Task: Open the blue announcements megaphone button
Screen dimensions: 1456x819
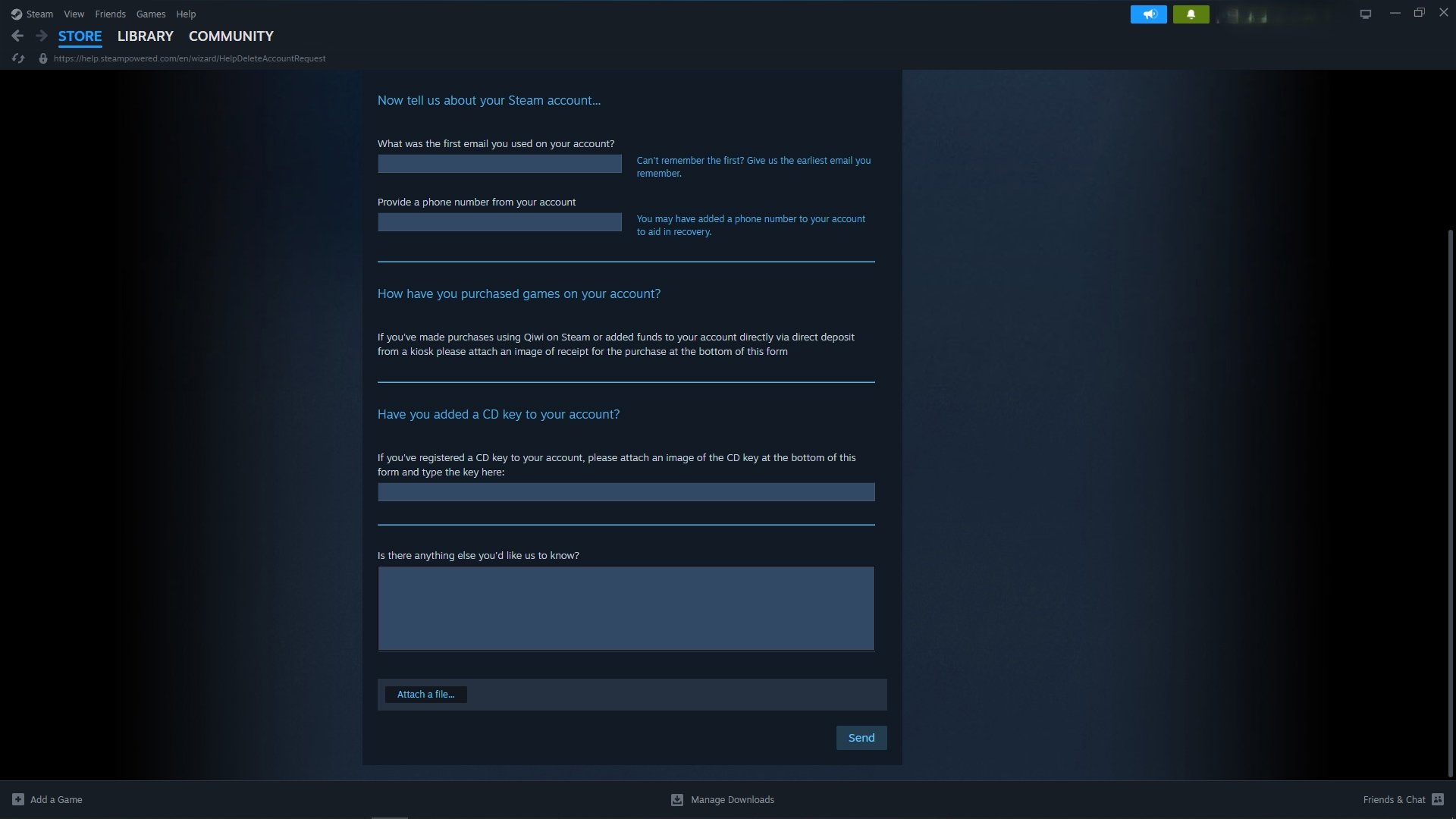Action: 1148,14
